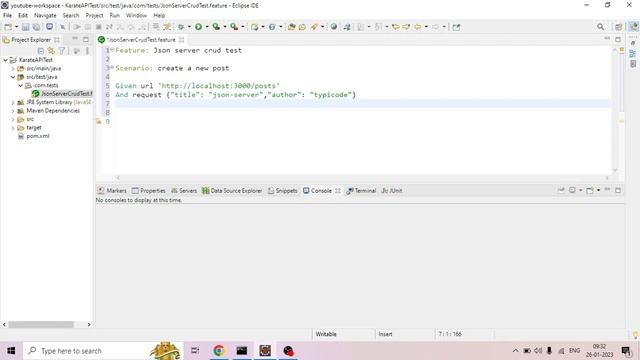
Task: Click the Search flashlight icon in the toolbar
Action: pyautogui.click(x=314, y=27)
